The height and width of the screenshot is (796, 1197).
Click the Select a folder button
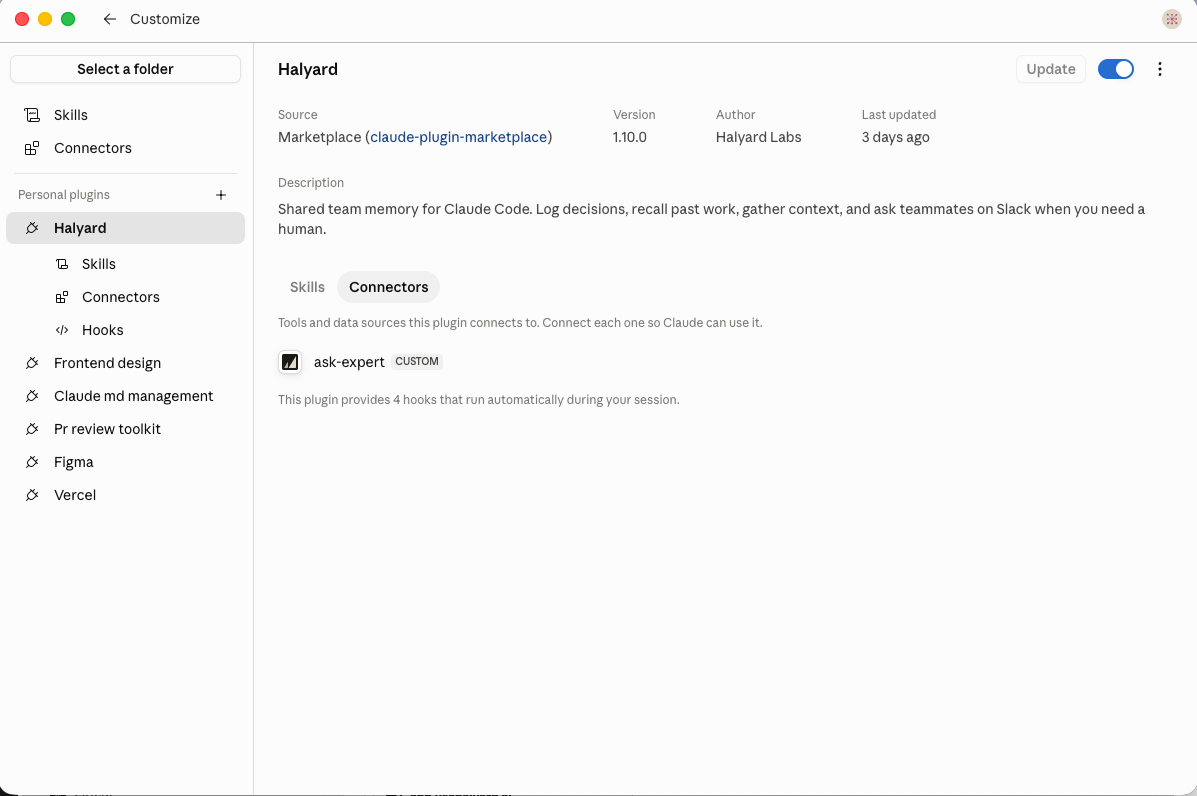point(125,69)
